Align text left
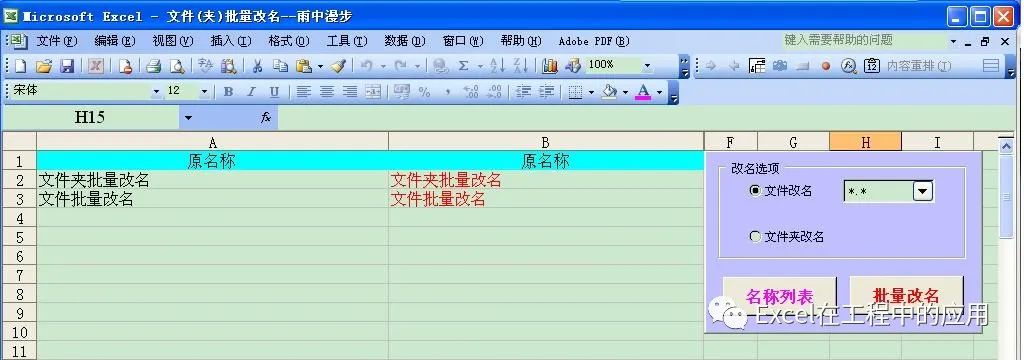Screen dimensions: 1024x360 [x=303, y=92]
